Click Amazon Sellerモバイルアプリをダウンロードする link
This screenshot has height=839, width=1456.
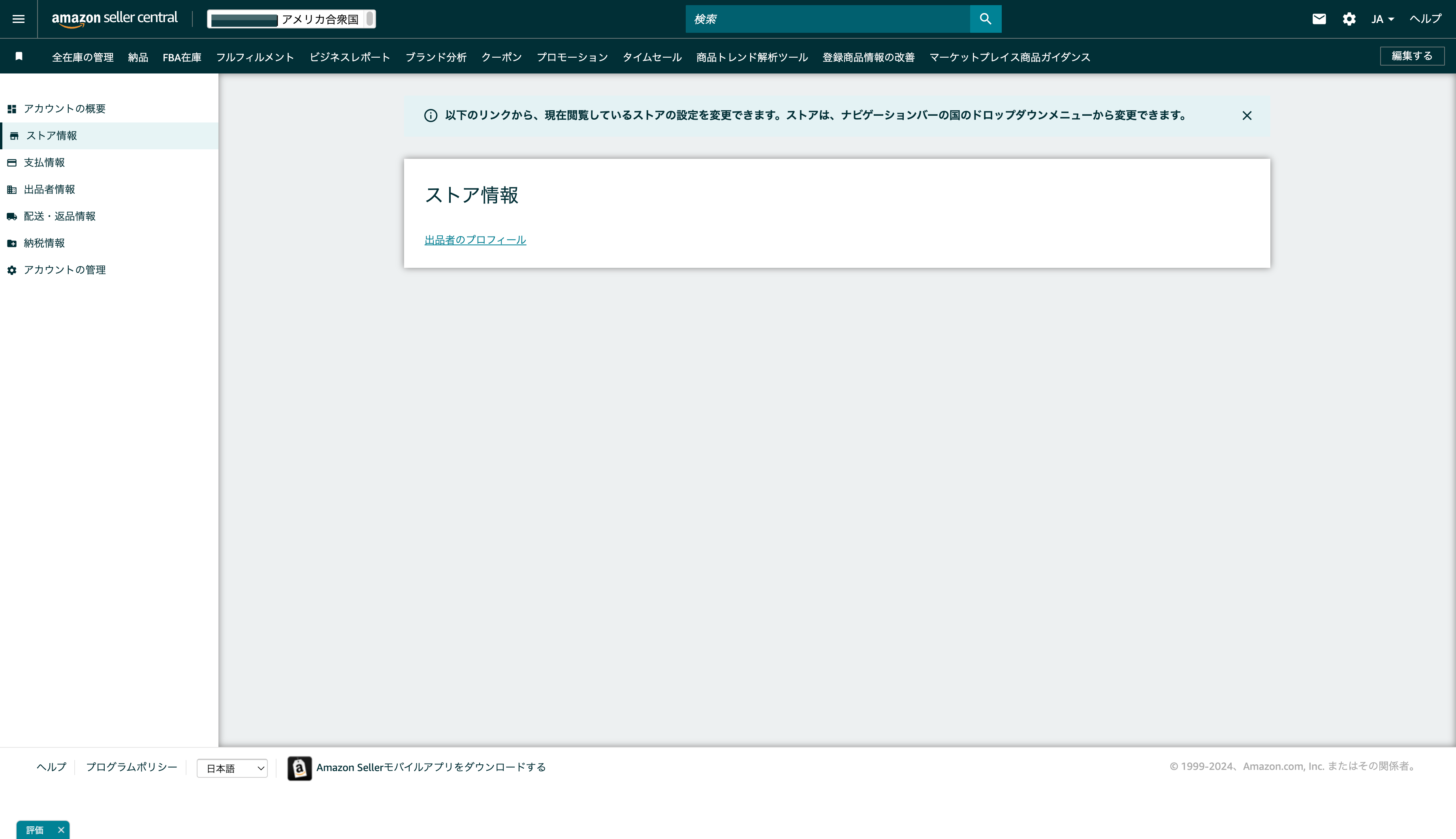[431, 768]
